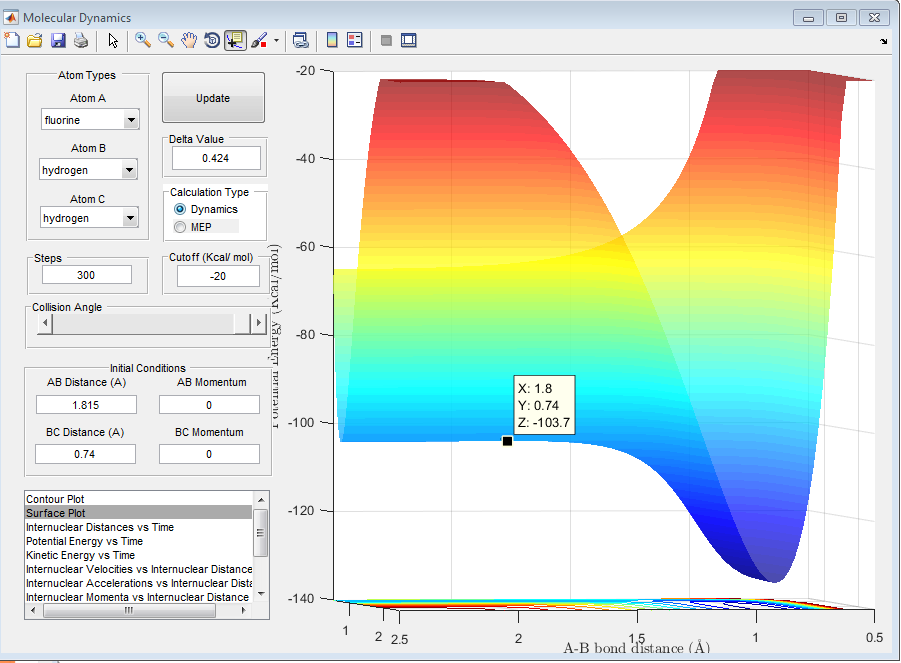The width and height of the screenshot is (901, 663).
Task: Pick Kinetic Energy vs Time list entry
Action: (80, 555)
